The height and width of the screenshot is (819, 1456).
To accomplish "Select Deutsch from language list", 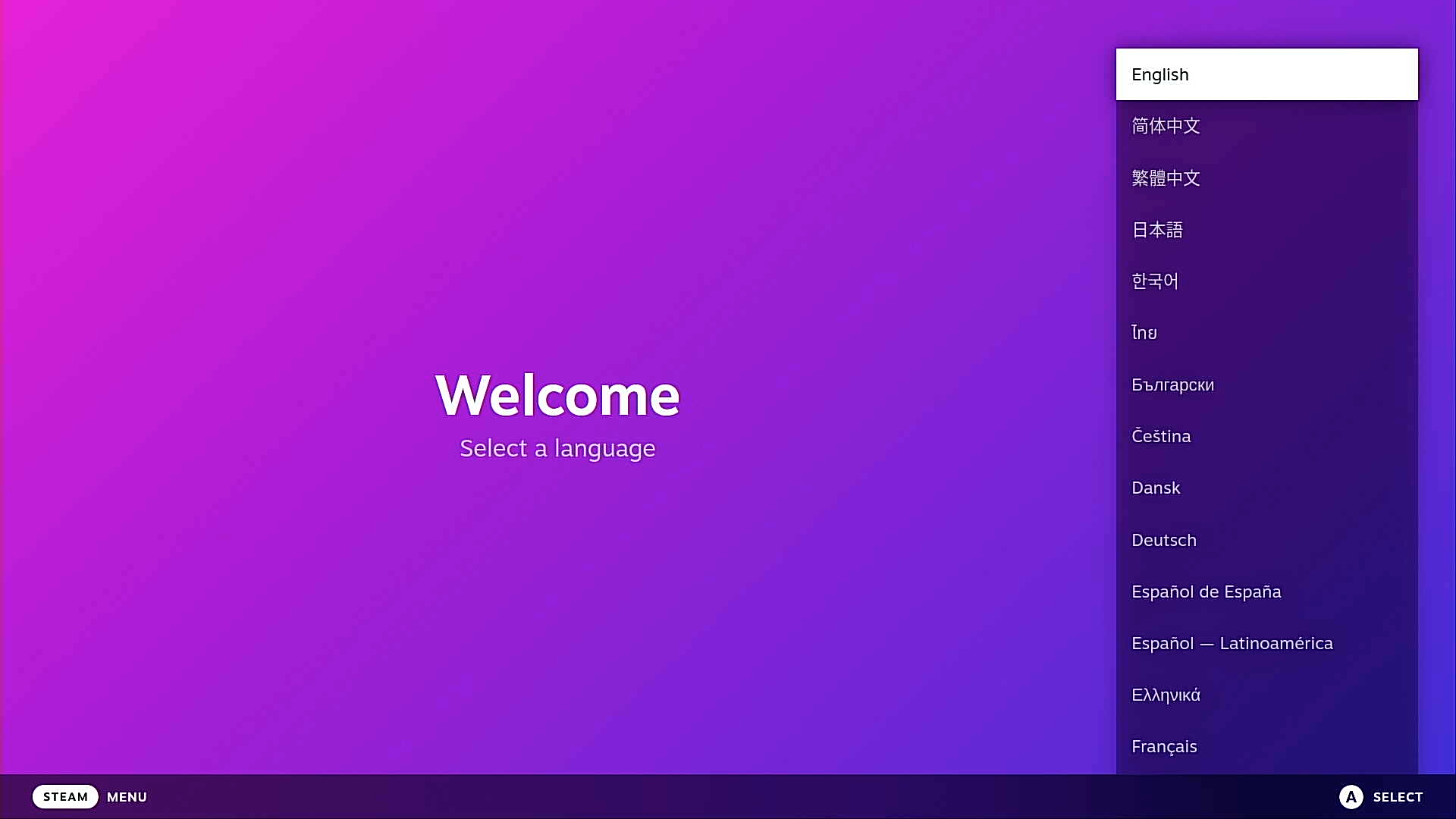I will [x=1164, y=539].
